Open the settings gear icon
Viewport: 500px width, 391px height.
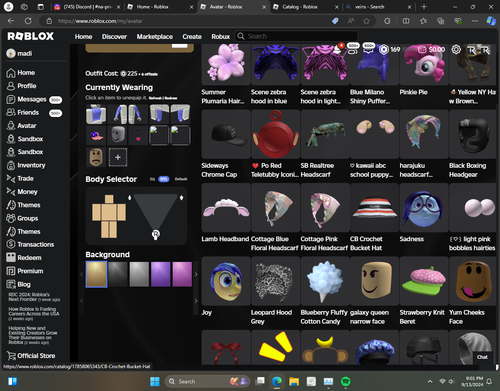(x=456, y=50)
